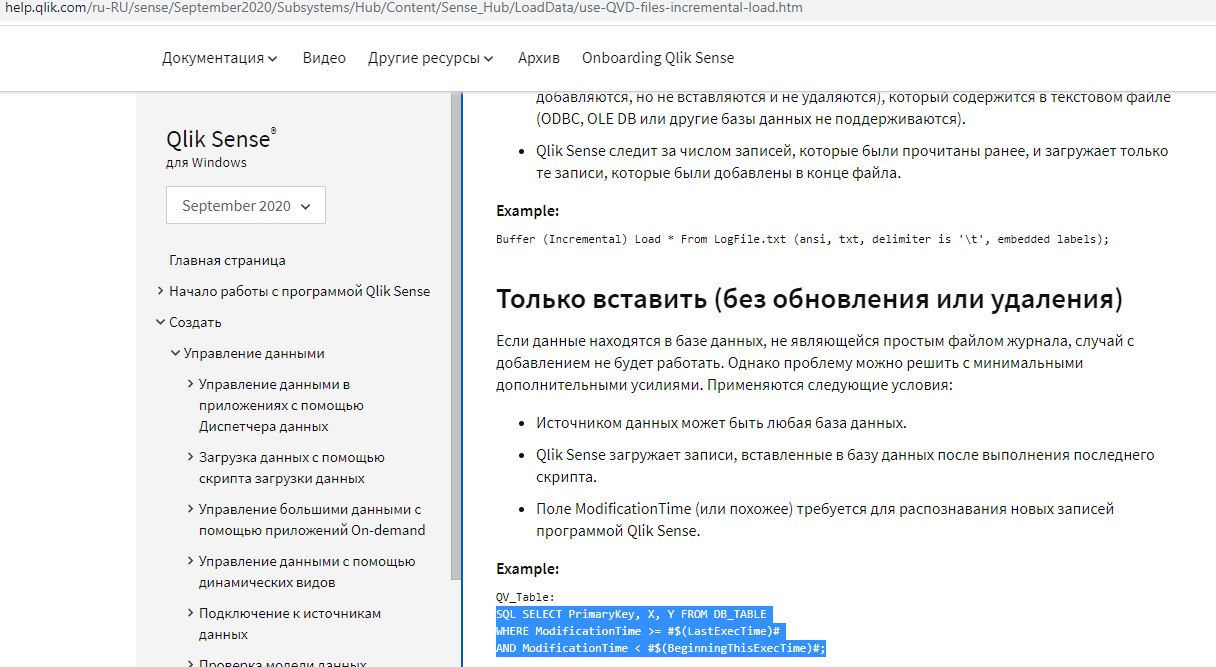Expand the Другие ресурсы menu
Viewport: 1216px width, 667px height.
431,58
